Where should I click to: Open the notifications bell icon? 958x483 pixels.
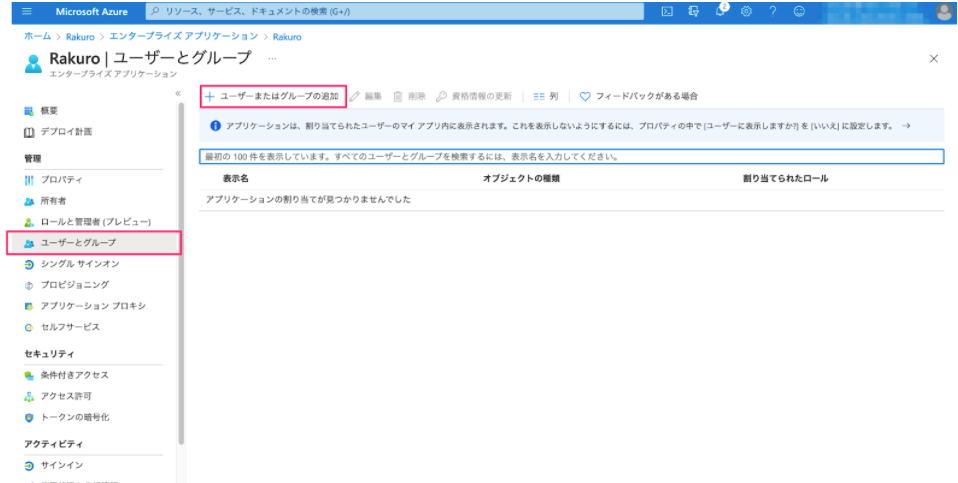[x=720, y=11]
